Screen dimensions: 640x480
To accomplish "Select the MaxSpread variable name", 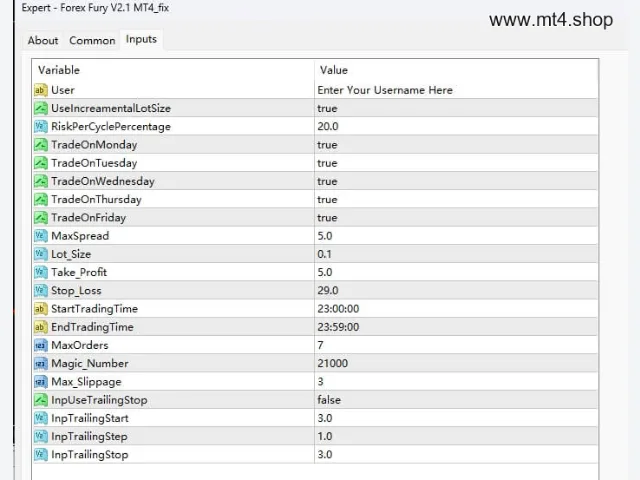I will pyautogui.click(x=80, y=236).
